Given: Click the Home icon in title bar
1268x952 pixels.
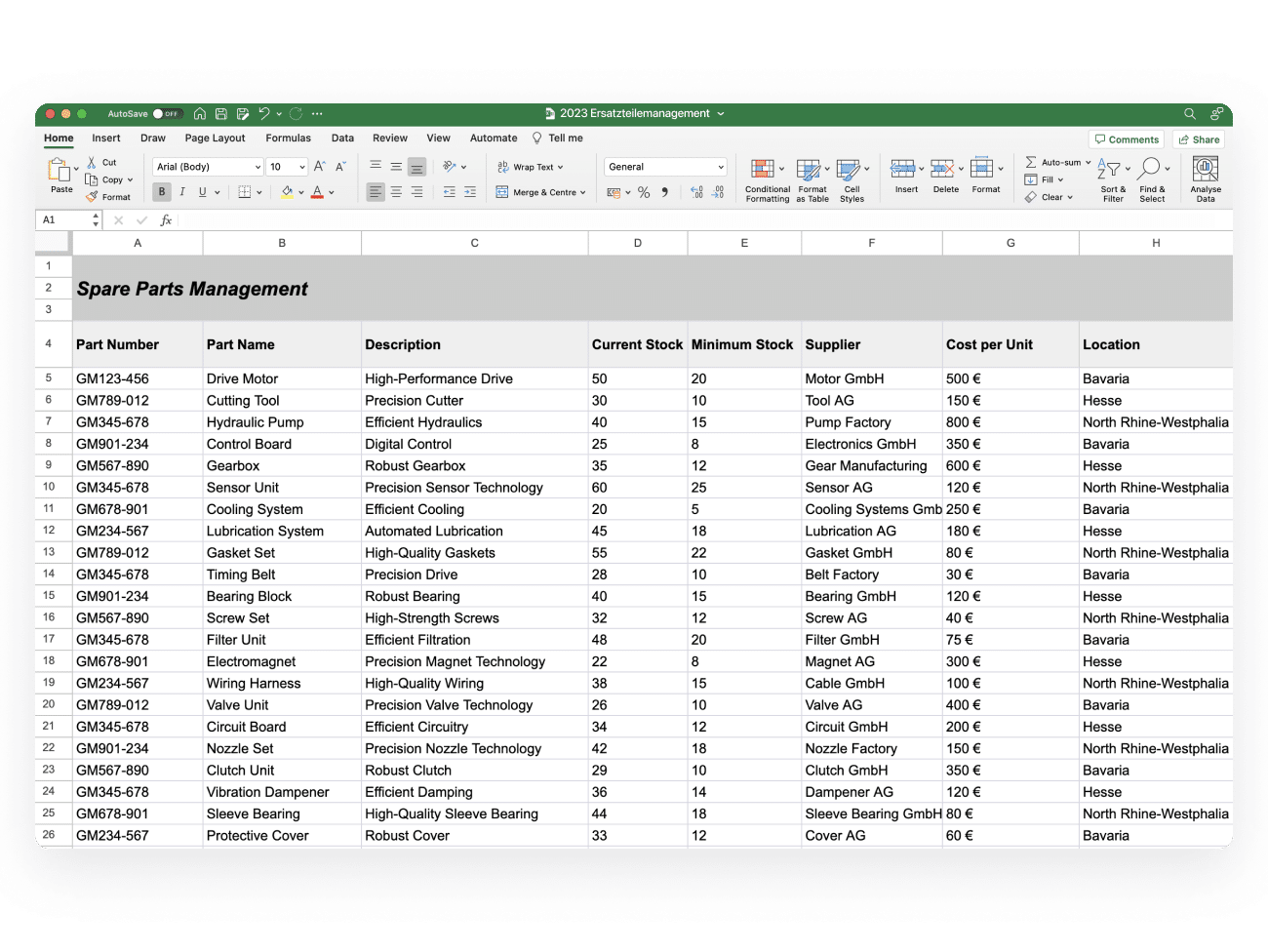Looking at the screenshot, I should 200,113.
